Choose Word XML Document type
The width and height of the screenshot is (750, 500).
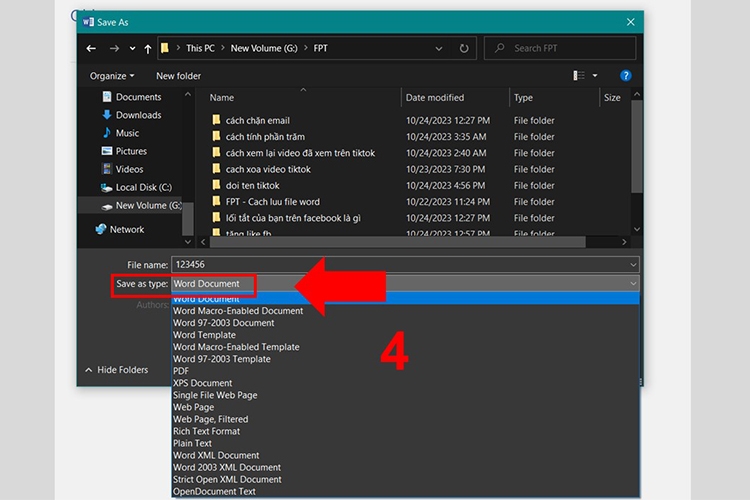point(405,456)
